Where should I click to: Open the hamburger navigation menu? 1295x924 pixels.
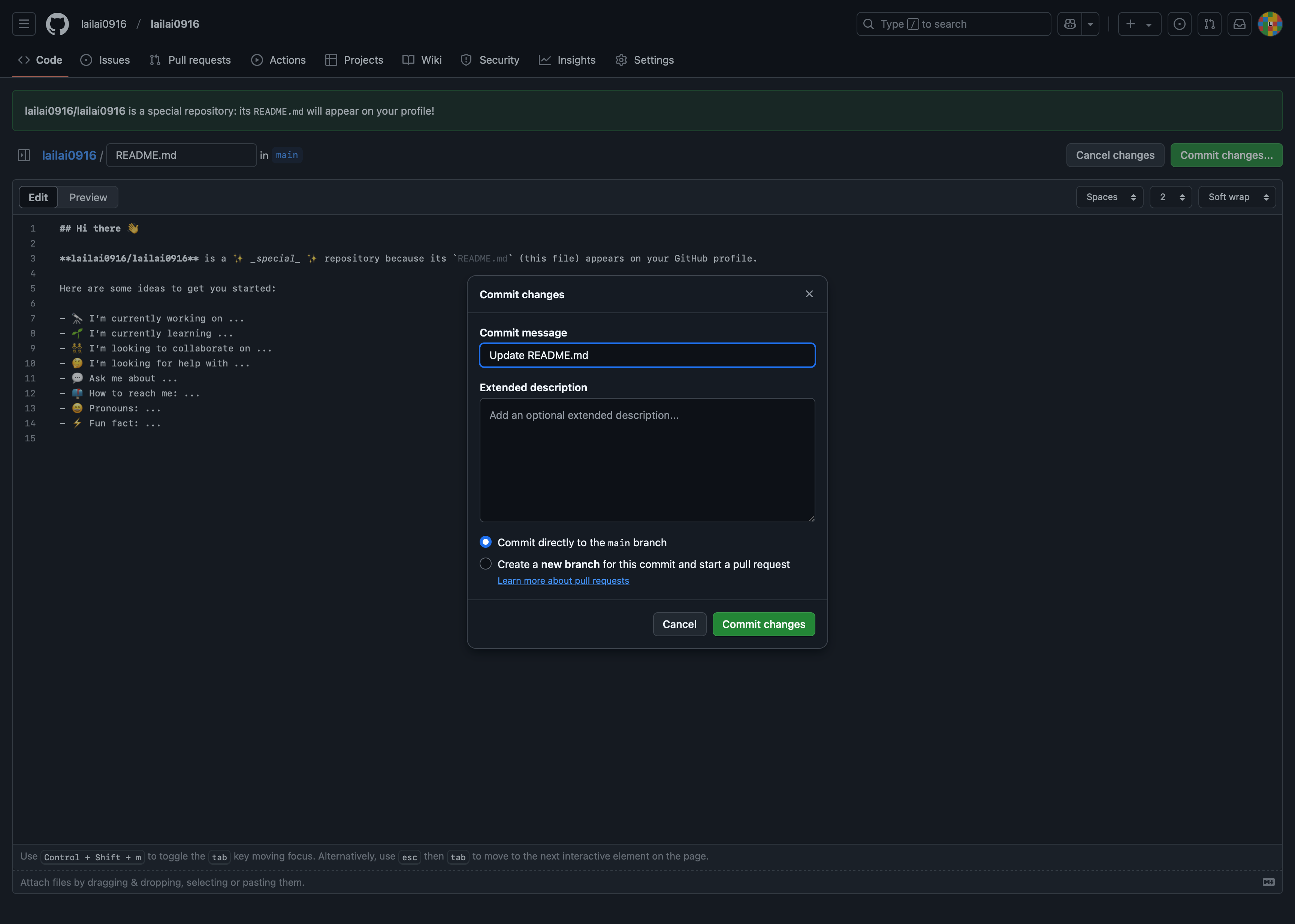[24, 24]
